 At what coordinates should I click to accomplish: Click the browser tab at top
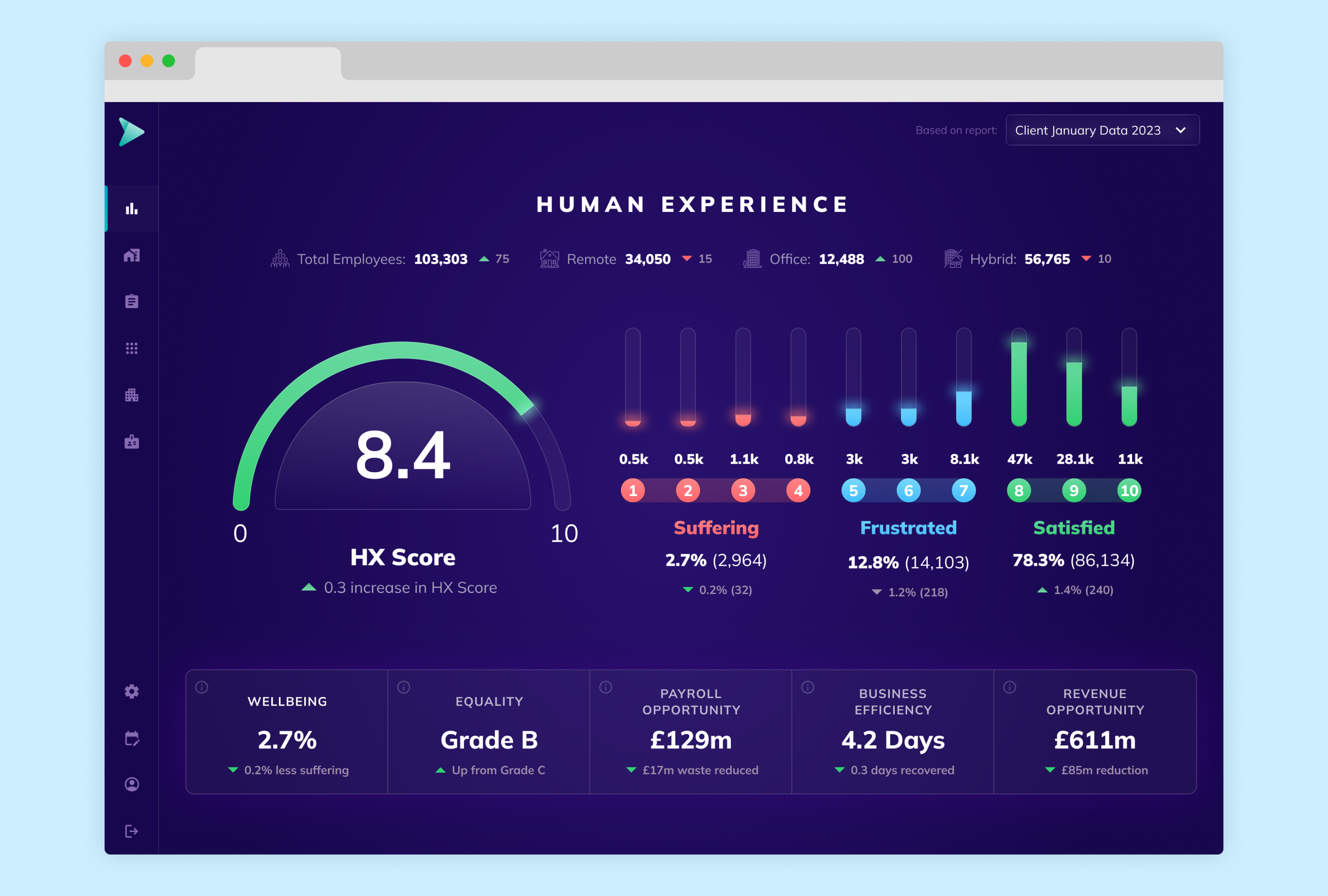268,63
